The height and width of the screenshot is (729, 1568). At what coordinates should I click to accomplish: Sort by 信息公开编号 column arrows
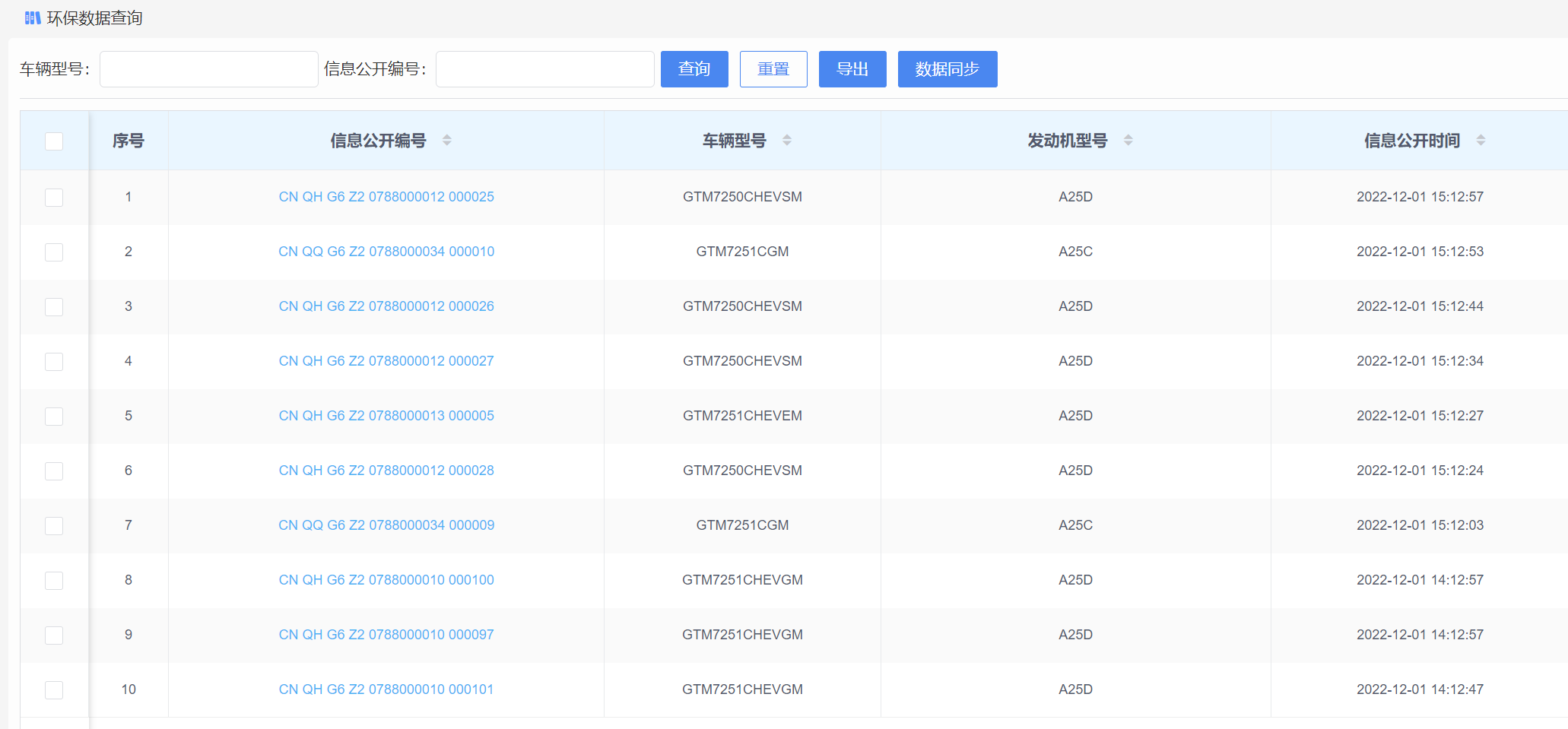(x=447, y=141)
